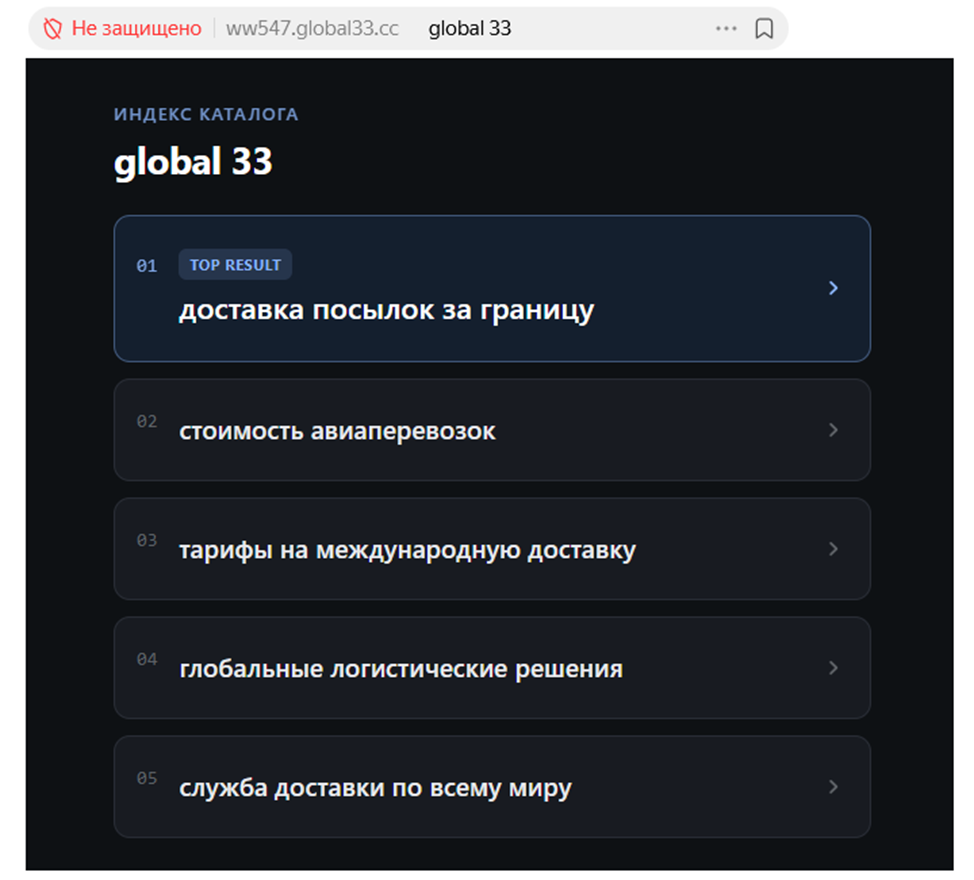Click the 'Не защищено' security warning icon

(53, 29)
